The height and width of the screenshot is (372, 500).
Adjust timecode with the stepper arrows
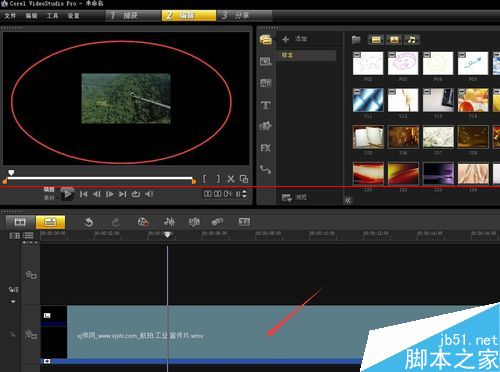(244, 194)
